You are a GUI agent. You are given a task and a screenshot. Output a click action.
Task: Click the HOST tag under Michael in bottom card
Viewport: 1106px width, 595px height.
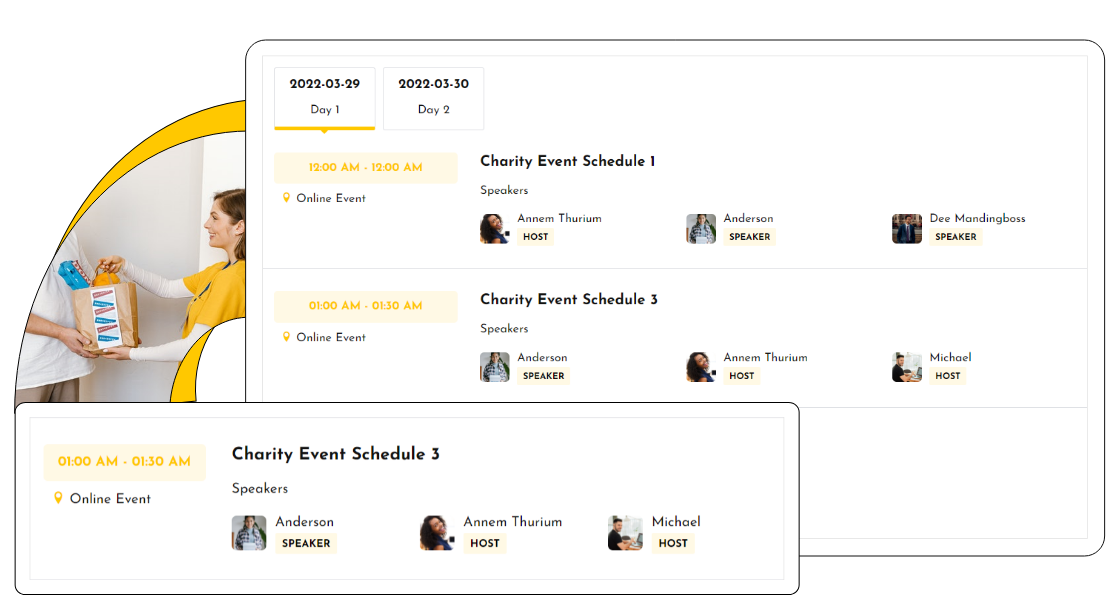tap(673, 543)
